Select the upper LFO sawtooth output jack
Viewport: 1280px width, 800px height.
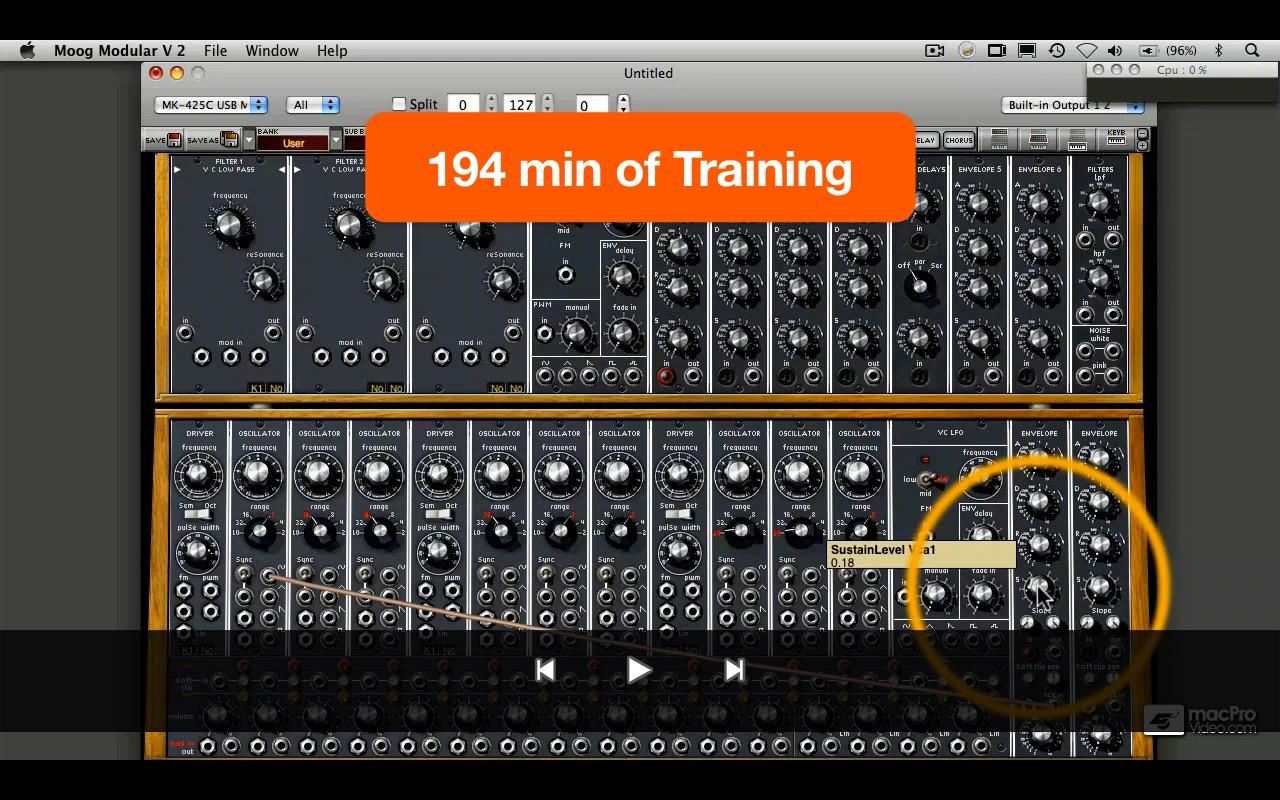589,376
